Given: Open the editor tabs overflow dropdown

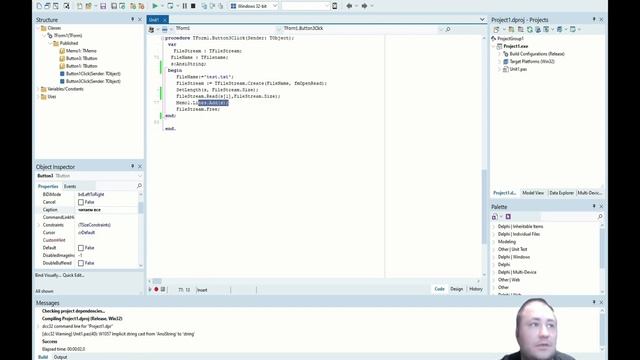Looking at the screenshot, I should (482, 20).
